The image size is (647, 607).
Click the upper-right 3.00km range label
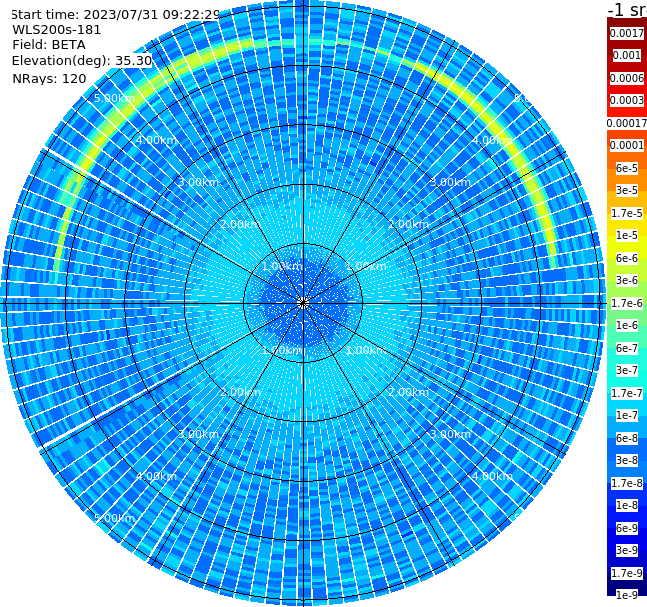tap(451, 182)
